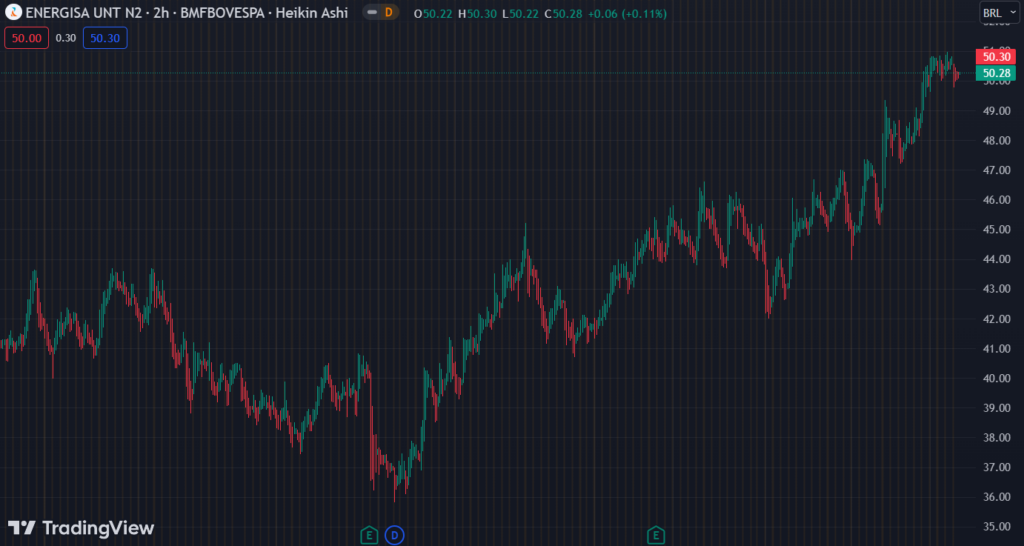Screen dimensions: 1024x546
Task: Open the BRL currency dropdown
Action: pos(1000,13)
